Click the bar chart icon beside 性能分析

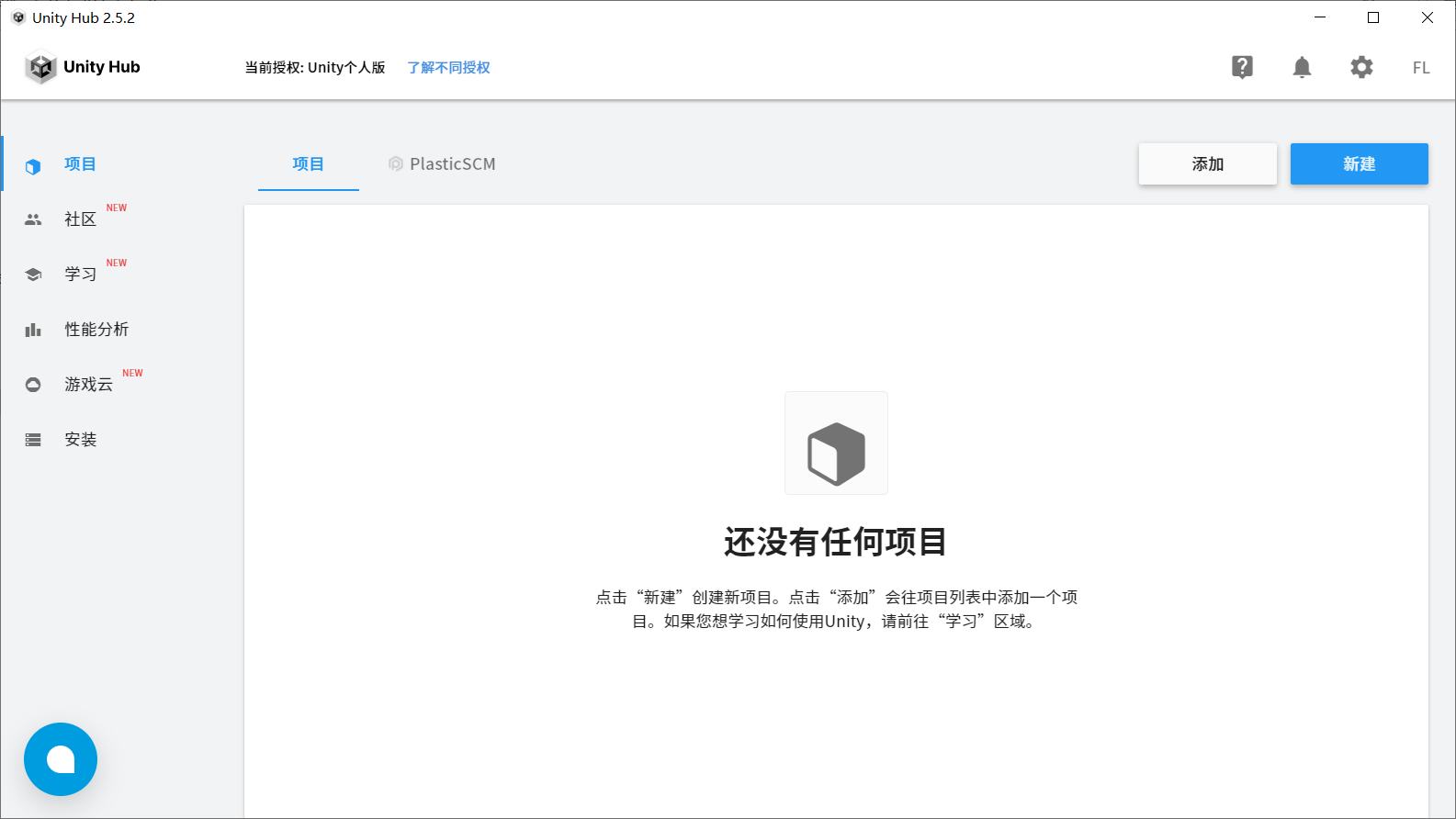click(33, 330)
